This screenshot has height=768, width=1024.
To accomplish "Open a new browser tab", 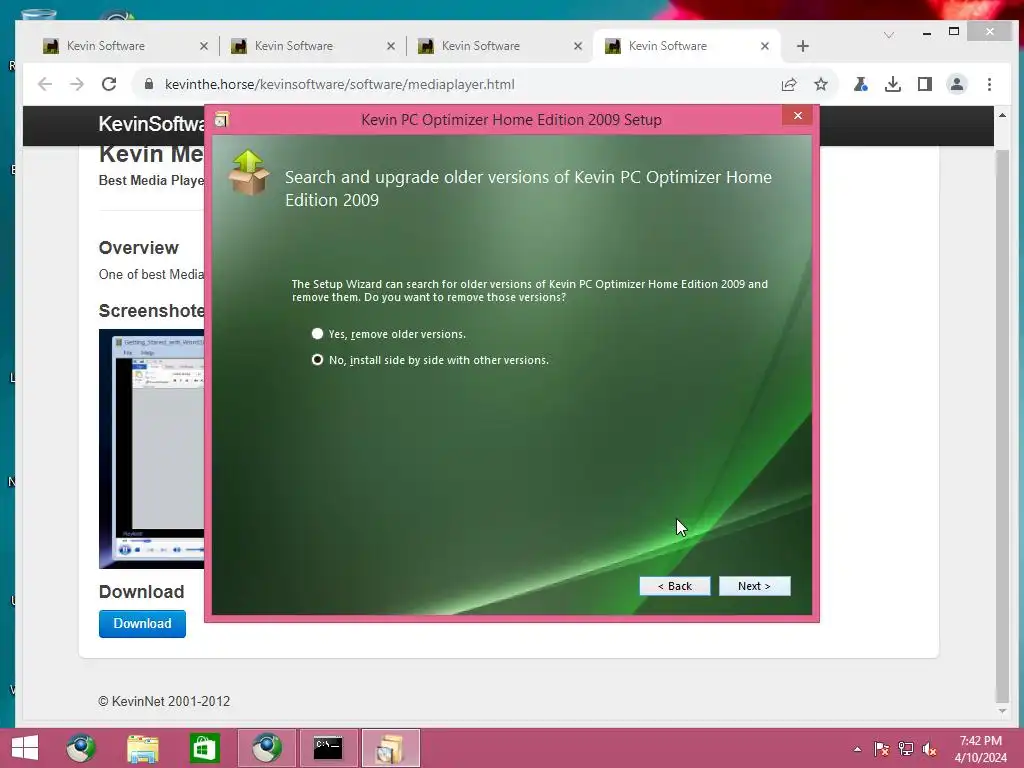I will tap(803, 46).
